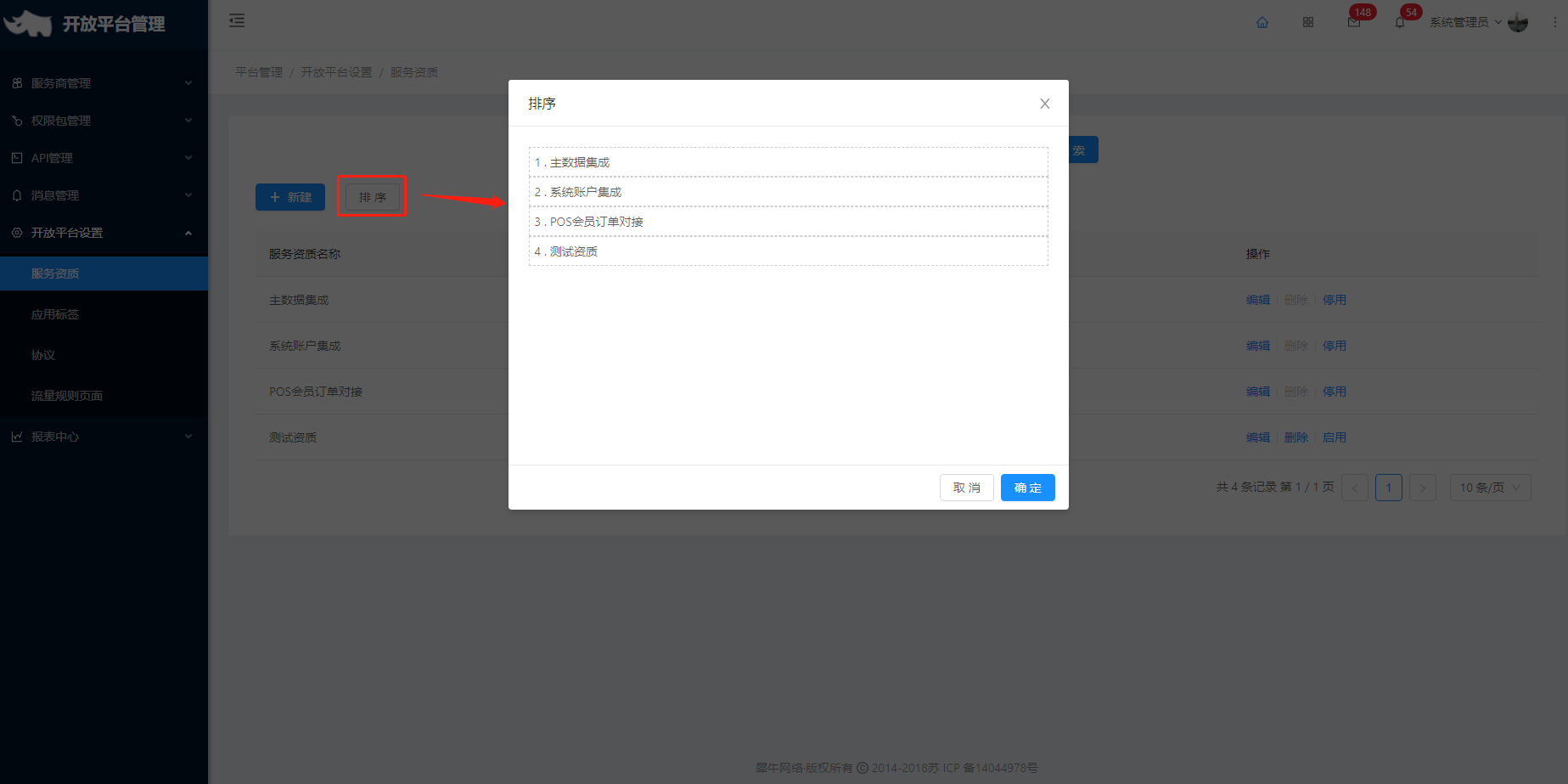This screenshot has width=1568, height=784.
Task: Expand the API管理 menu chevron
Action: pos(188,158)
